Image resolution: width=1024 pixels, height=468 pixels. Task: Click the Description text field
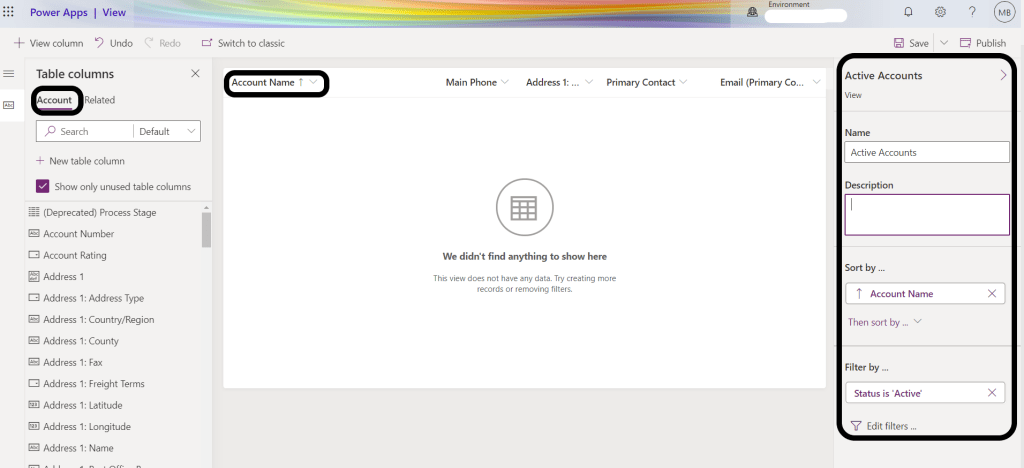[x=927, y=214]
